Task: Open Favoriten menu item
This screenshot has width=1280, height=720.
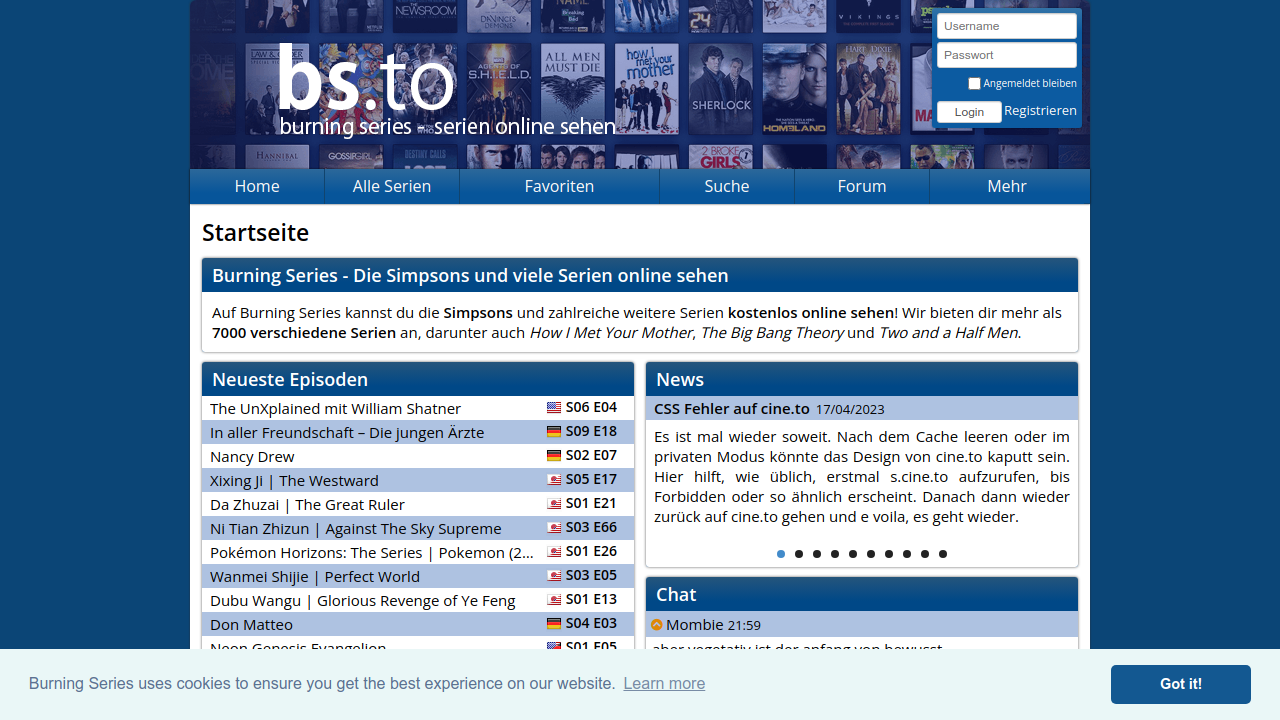Action: click(x=559, y=186)
